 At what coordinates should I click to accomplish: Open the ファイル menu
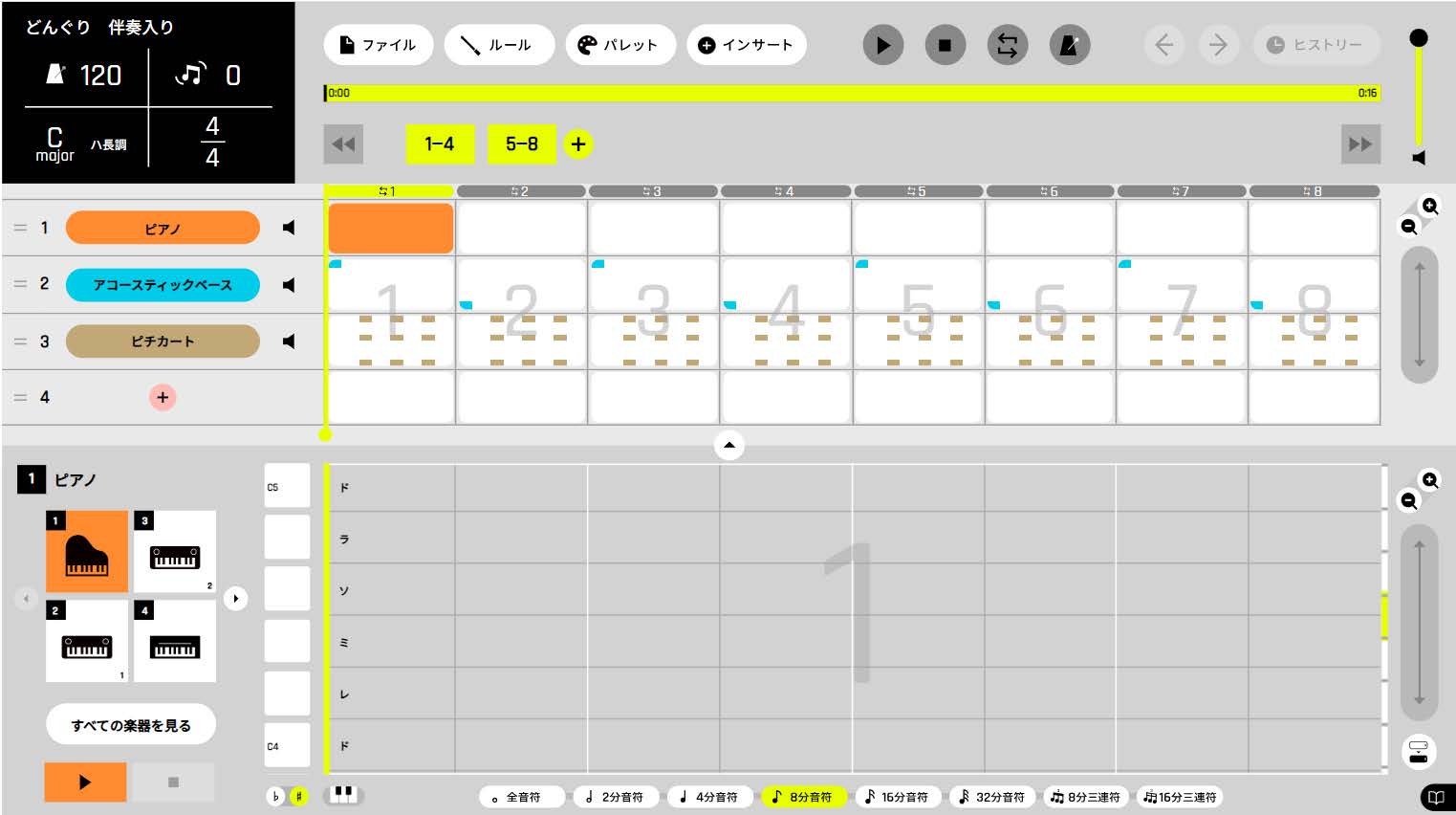pos(379,45)
